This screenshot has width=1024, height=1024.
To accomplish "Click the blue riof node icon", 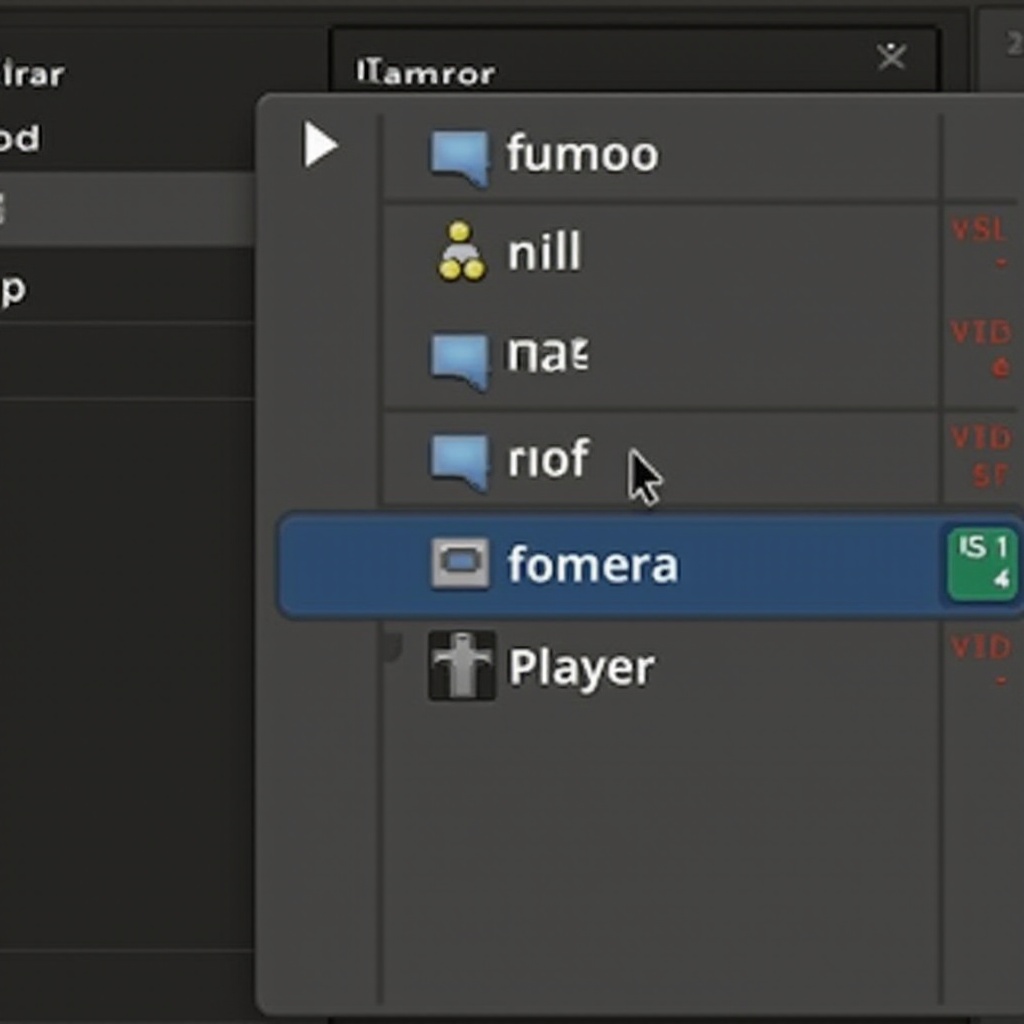I will (x=460, y=461).
